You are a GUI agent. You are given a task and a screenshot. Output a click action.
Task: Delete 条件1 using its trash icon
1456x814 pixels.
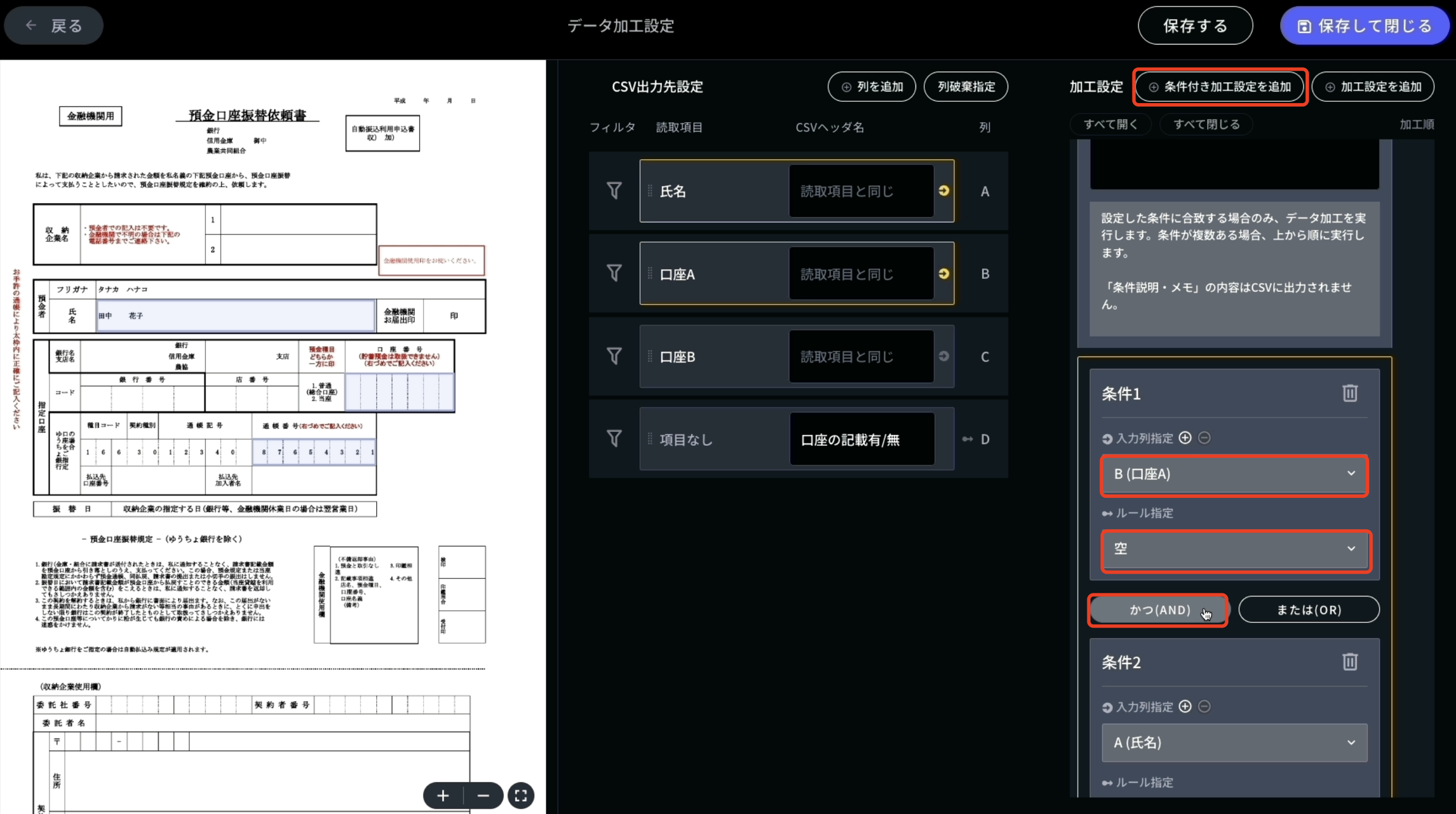tap(1350, 393)
